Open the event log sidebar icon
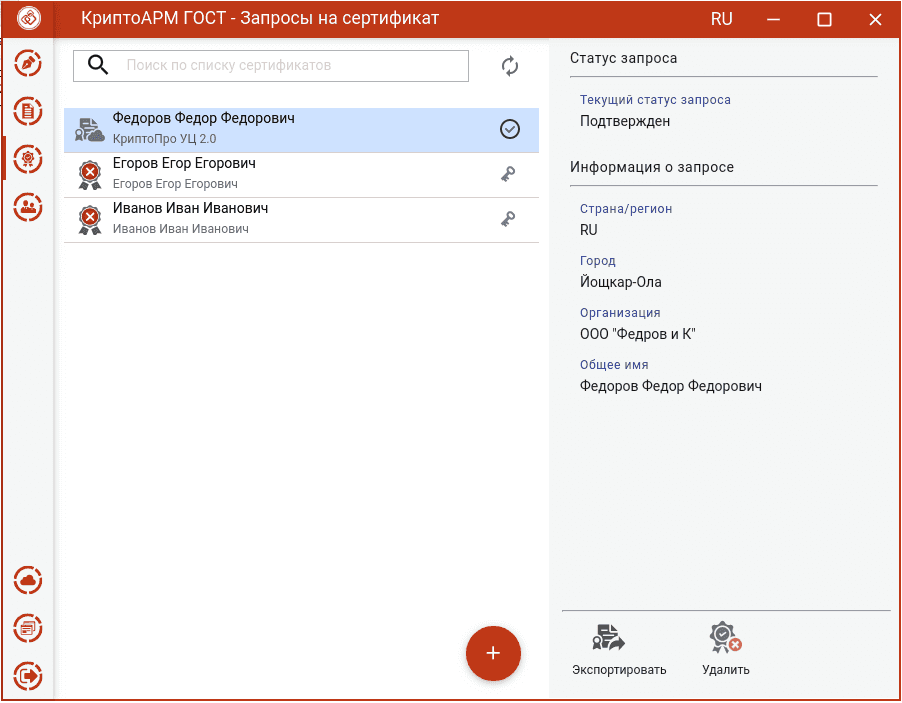Viewport: 902px width, 703px height. (x=28, y=628)
